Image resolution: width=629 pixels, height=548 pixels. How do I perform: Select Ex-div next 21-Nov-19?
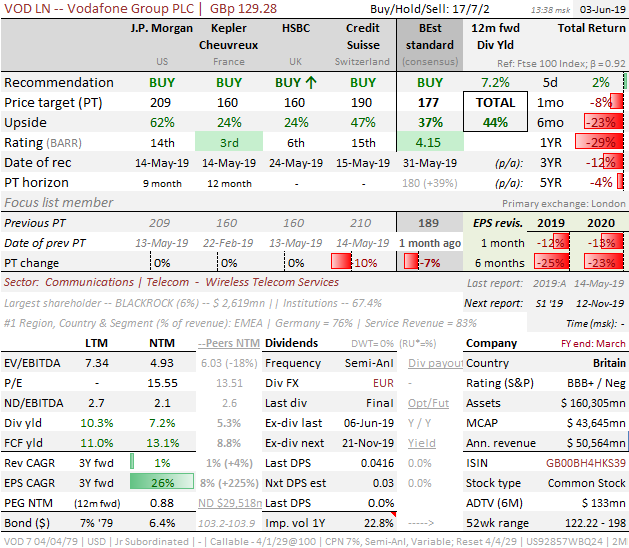pos(368,443)
